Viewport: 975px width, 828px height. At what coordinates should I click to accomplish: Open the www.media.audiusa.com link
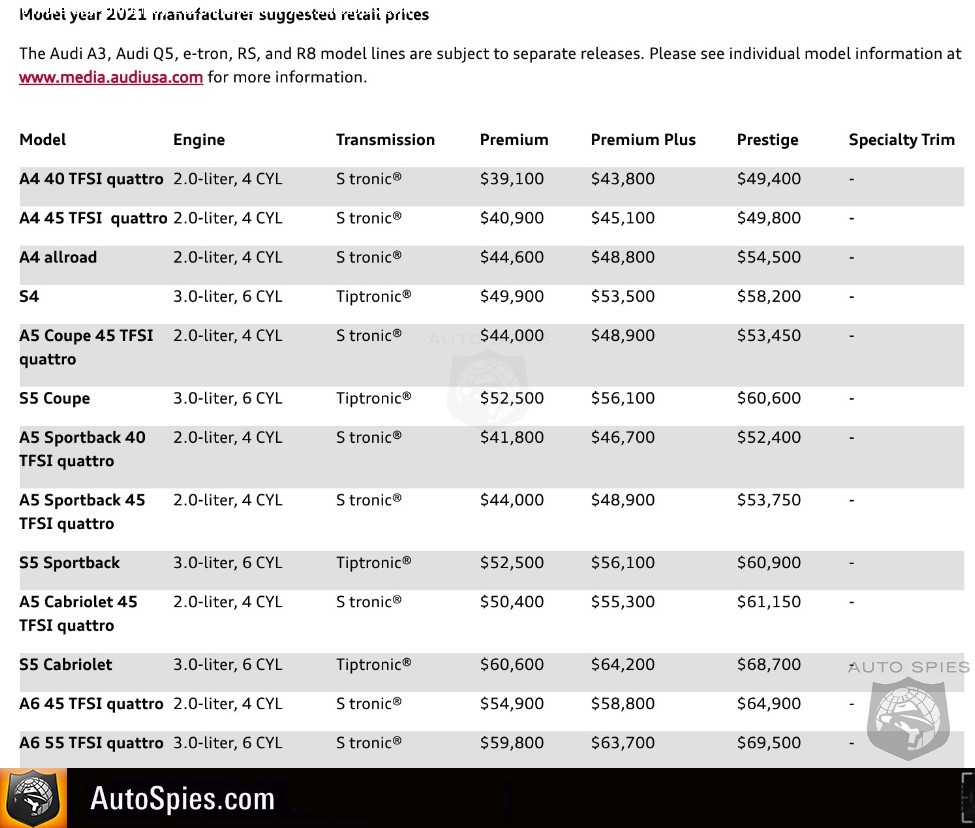pyautogui.click(x=111, y=77)
